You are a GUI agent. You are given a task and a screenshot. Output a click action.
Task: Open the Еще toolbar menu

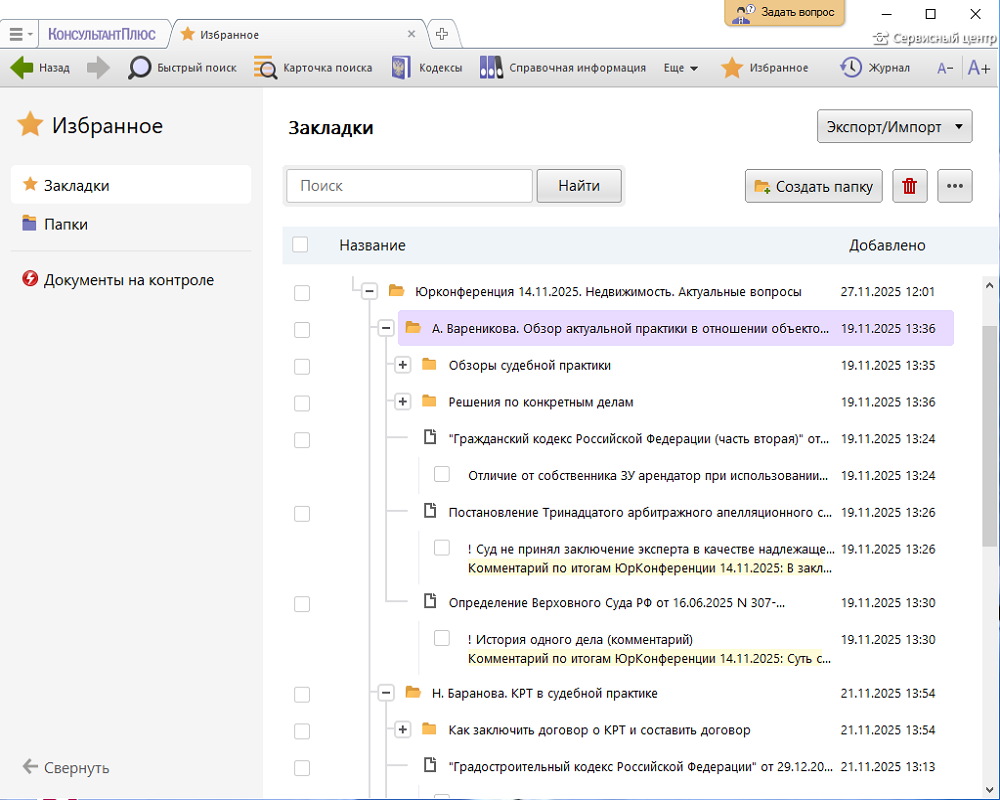coord(680,68)
